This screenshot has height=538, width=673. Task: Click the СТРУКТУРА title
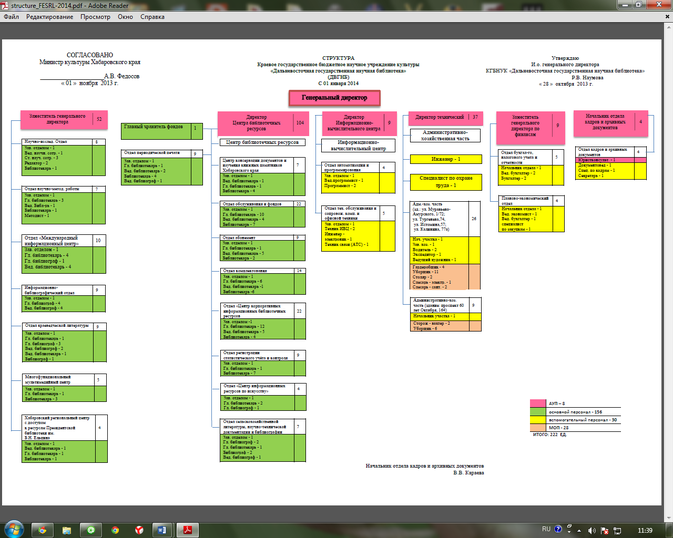point(338,58)
